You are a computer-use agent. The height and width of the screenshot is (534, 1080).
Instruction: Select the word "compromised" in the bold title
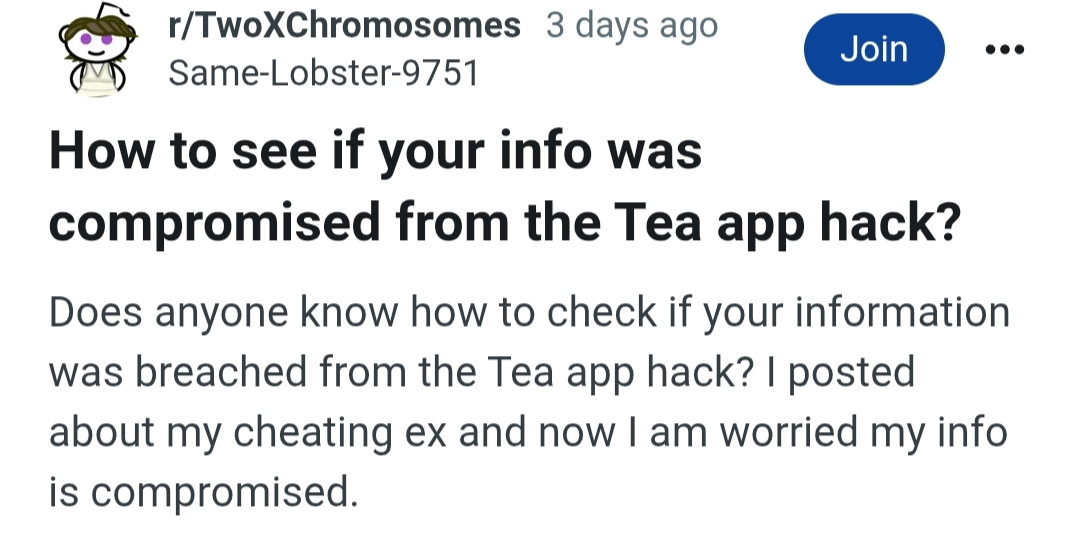214,224
